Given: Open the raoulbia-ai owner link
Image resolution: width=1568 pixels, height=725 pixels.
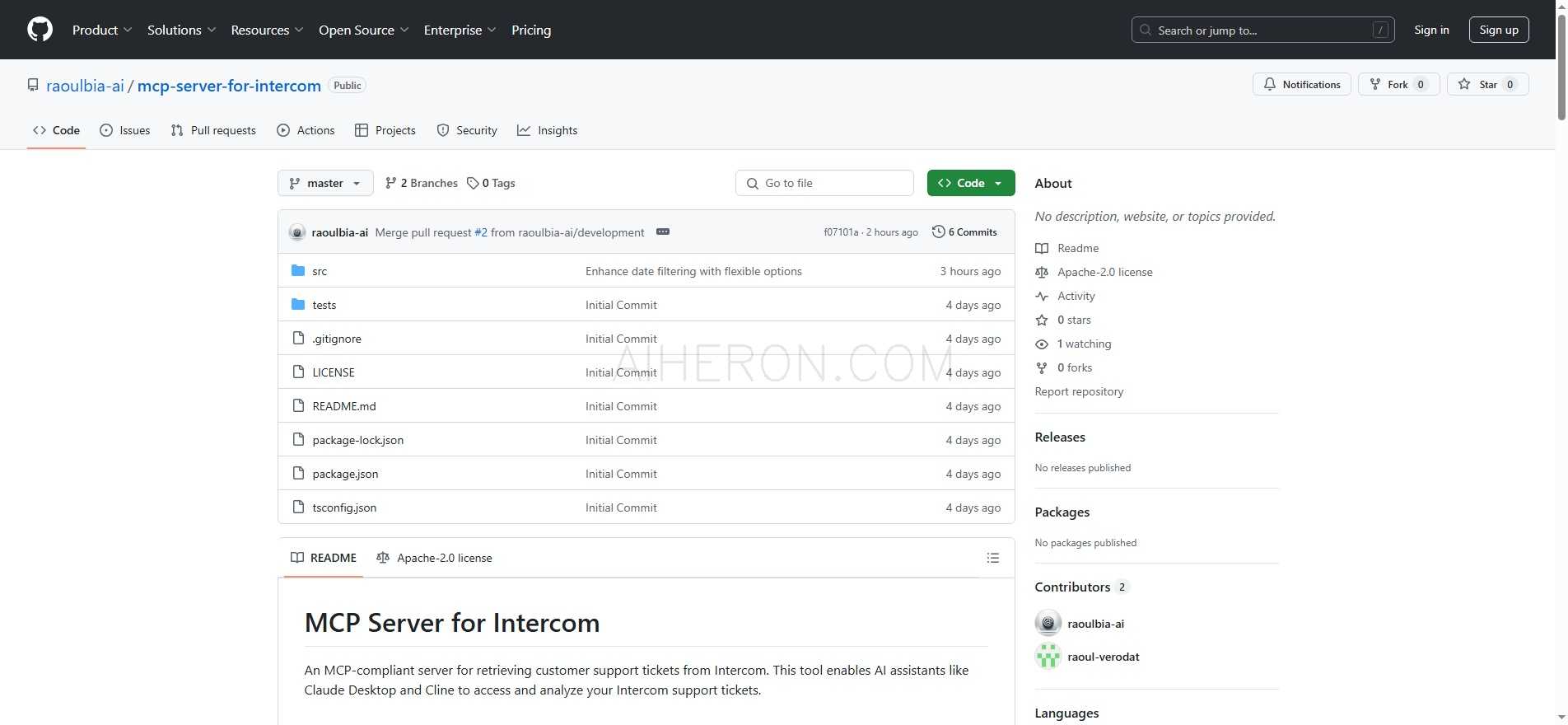Looking at the screenshot, I should point(85,86).
